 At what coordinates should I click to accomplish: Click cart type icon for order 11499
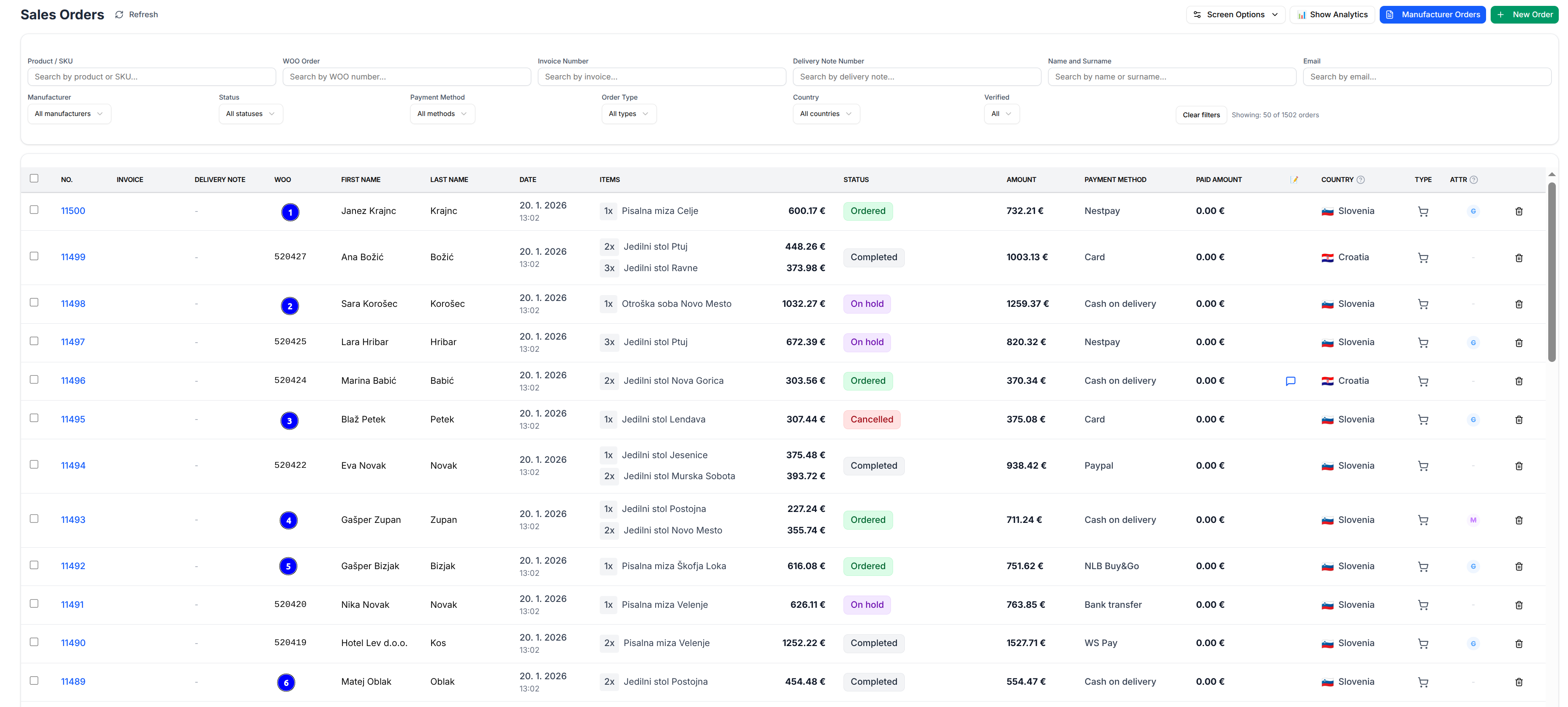pyautogui.click(x=1423, y=258)
